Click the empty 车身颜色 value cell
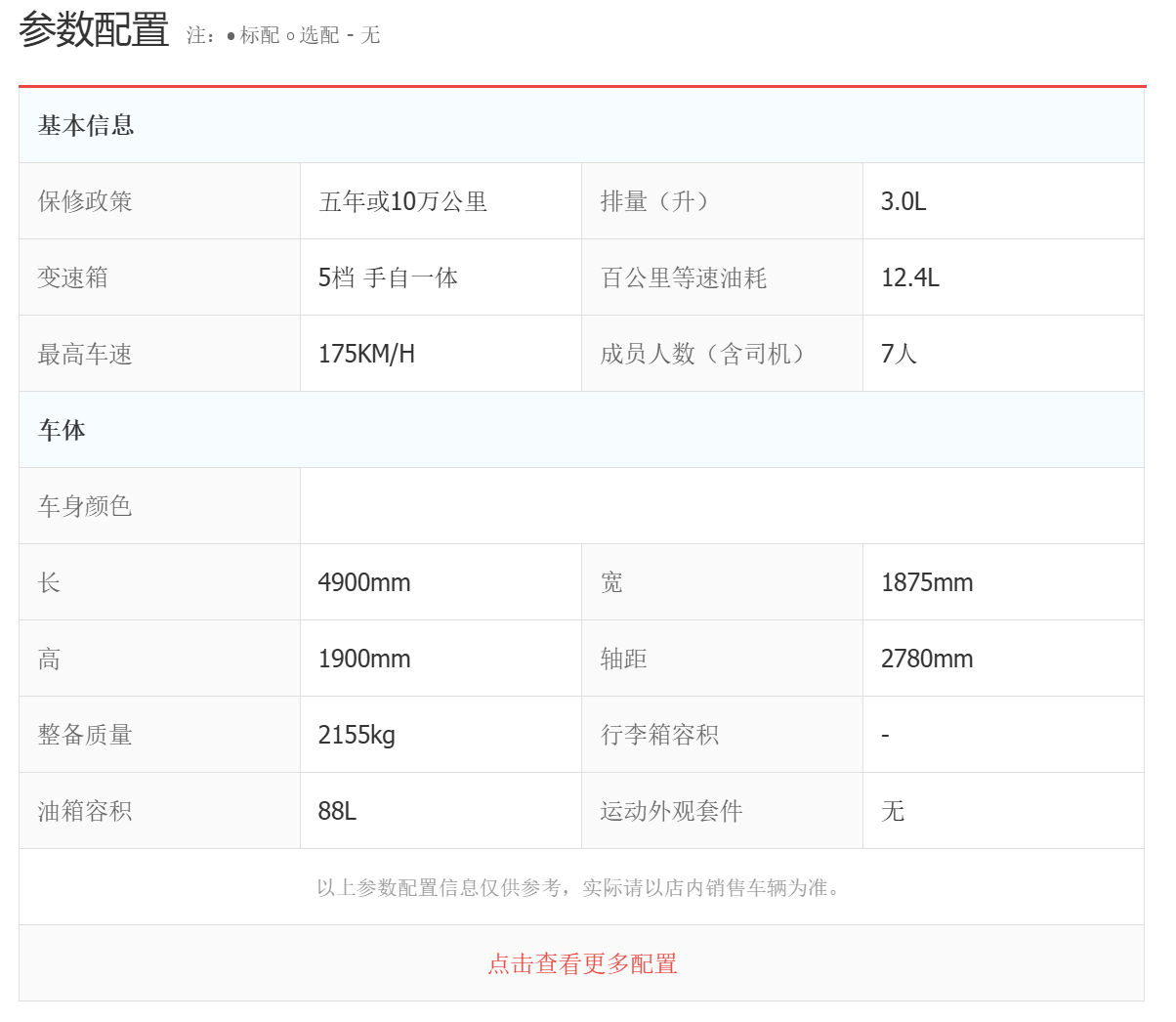 [721, 506]
